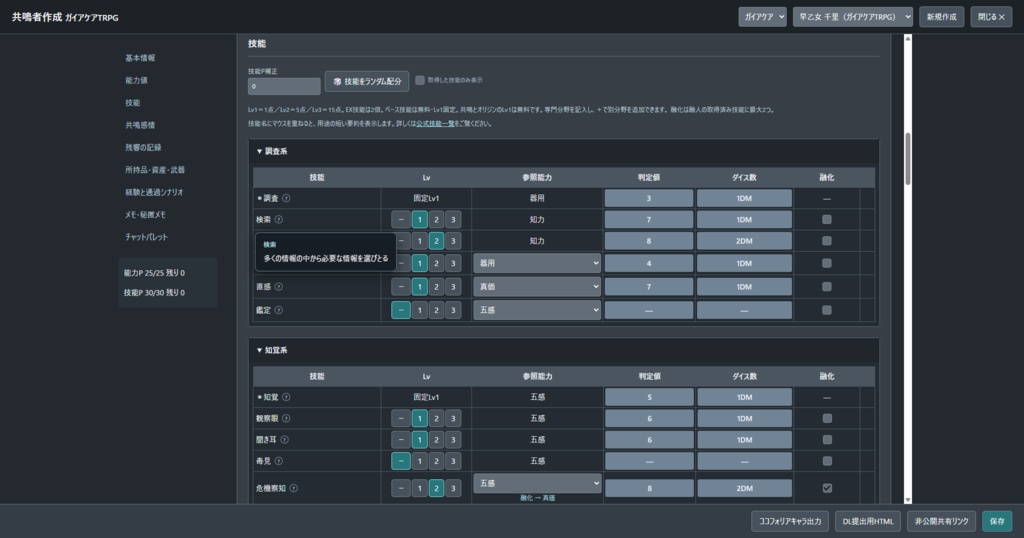Screen dimensions: 1024x538
Task: Click the 能力P 25/25 残り 0 status
Action: (x=154, y=273)
